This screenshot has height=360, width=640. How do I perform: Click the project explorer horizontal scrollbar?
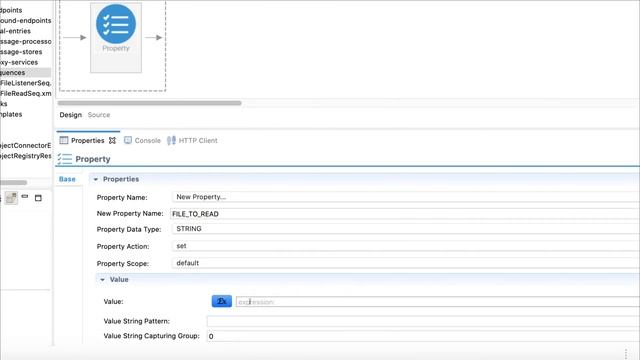coord(13,182)
